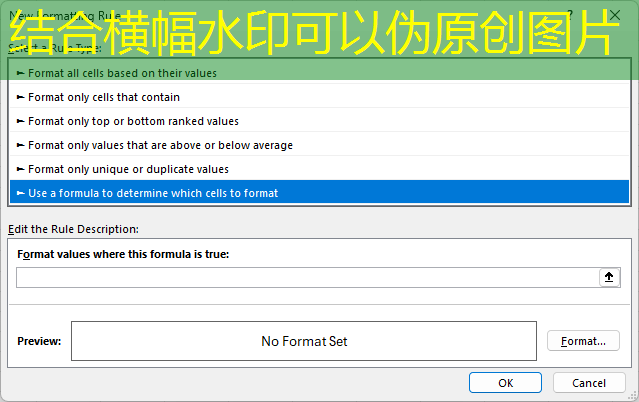Select 'Use a formula to determine which cells to format'
Screen dimensions: 639x402
click(153, 193)
